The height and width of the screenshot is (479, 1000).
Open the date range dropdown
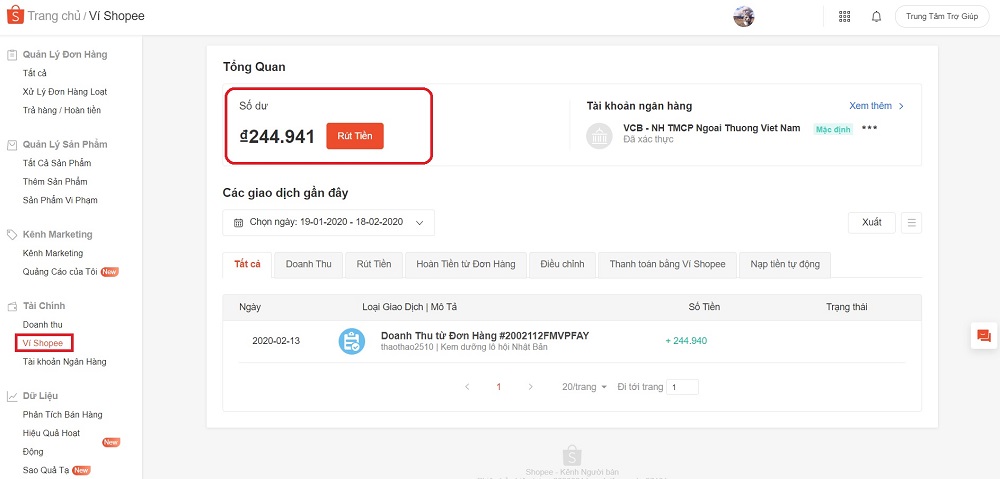tap(328, 223)
